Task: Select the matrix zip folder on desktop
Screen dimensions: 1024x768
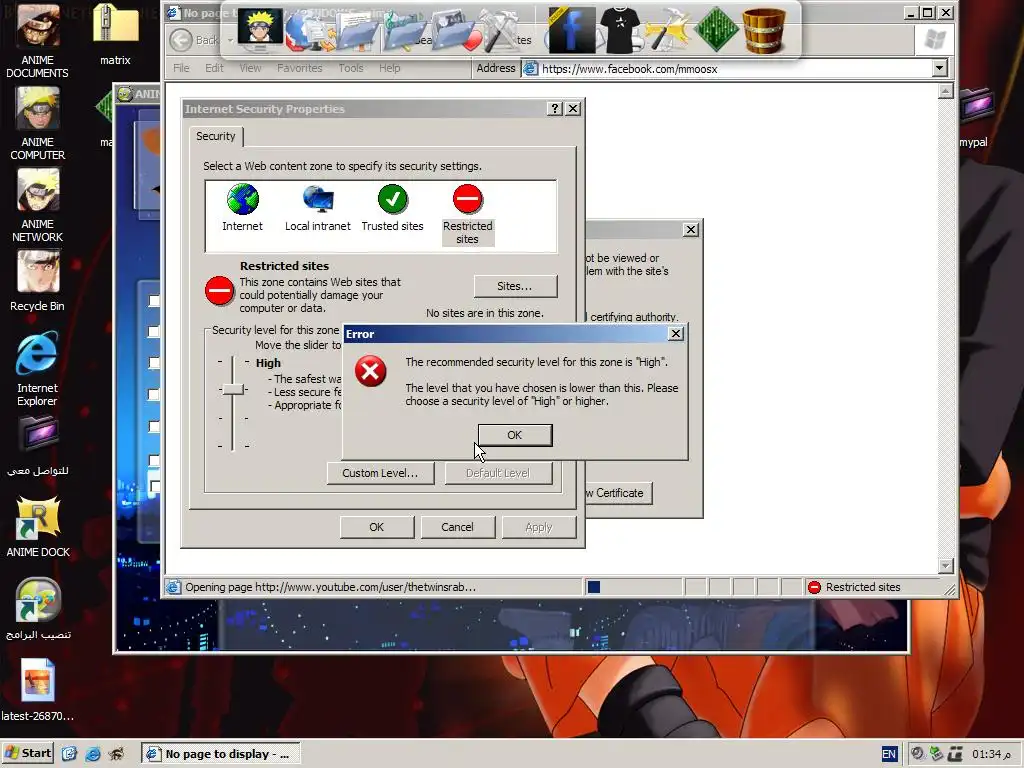Action: [116, 35]
